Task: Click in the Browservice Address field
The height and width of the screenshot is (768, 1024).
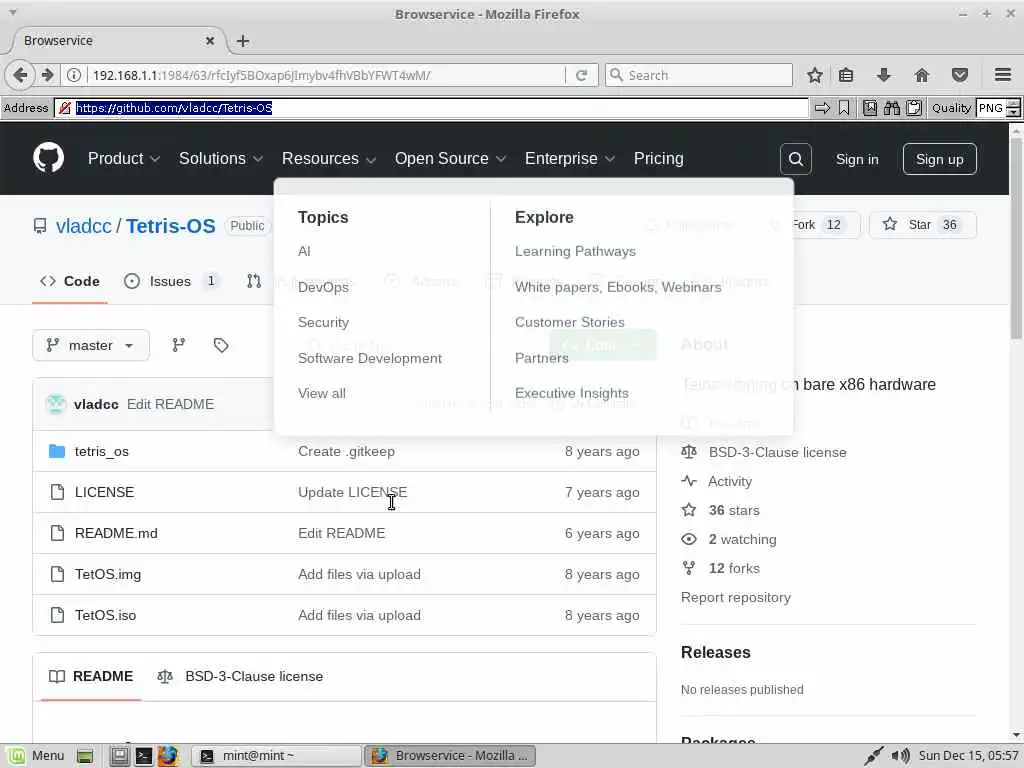Action: pyautogui.click(x=431, y=108)
